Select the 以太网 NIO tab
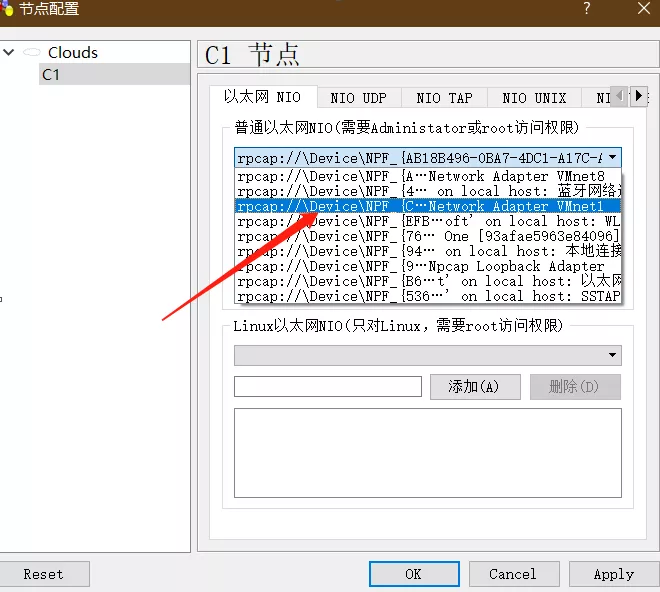Image resolution: width=660 pixels, height=592 pixels. (262, 97)
